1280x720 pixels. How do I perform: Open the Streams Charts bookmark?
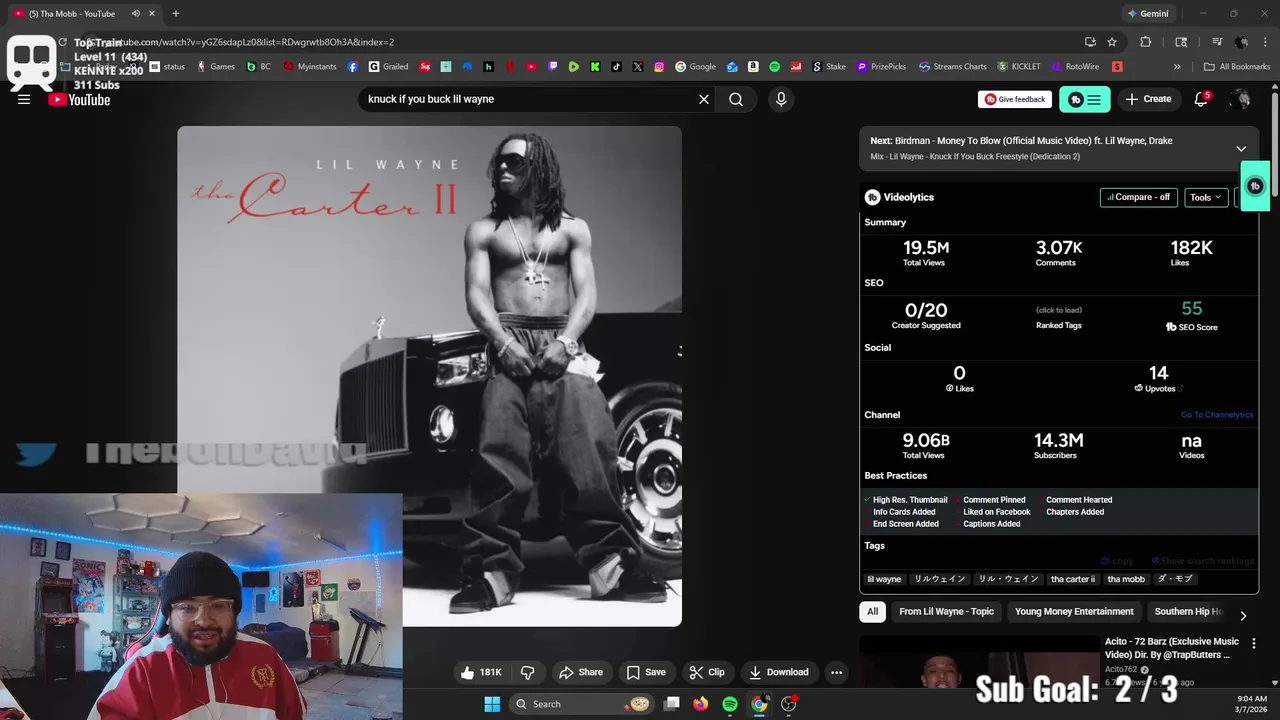point(953,67)
